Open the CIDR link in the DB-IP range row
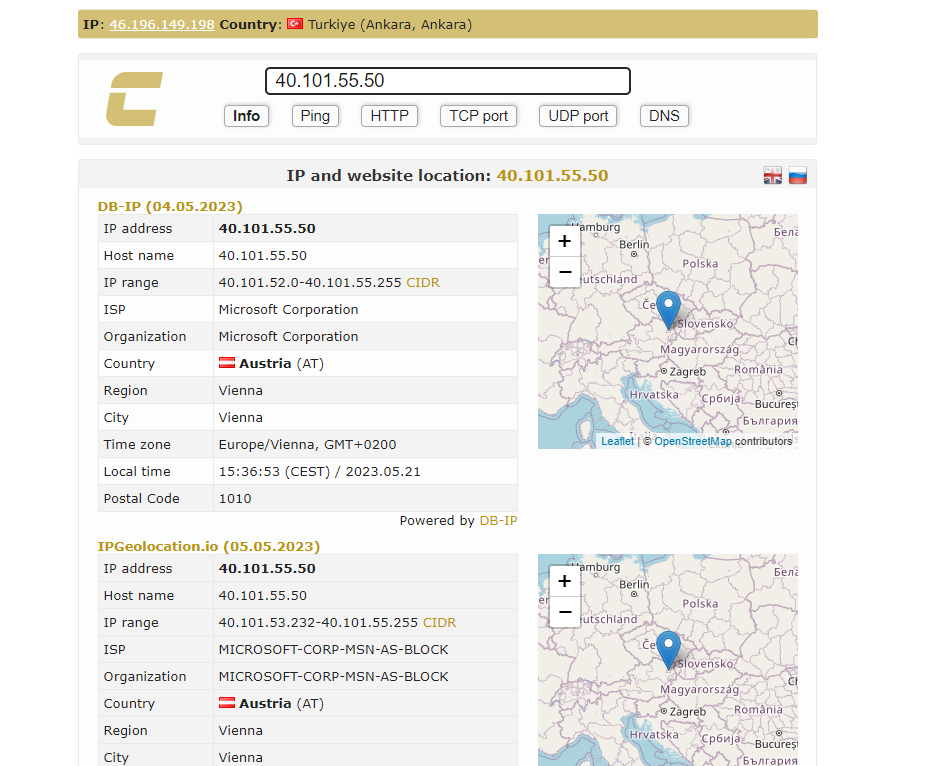The height and width of the screenshot is (766, 937). [423, 283]
